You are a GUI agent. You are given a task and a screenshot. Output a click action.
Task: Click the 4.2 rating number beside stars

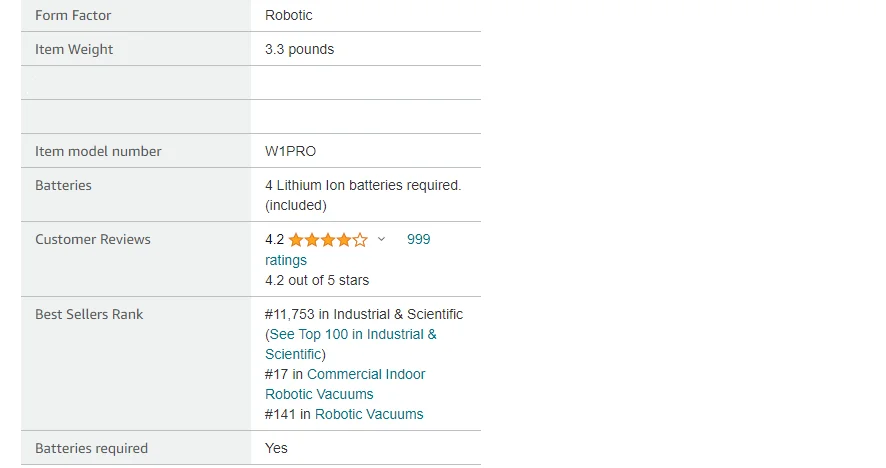coord(275,240)
